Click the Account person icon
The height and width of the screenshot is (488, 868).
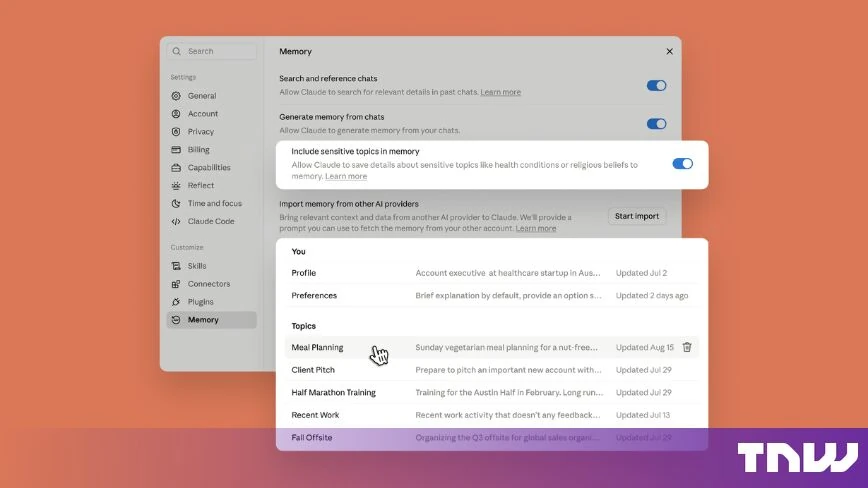point(176,113)
